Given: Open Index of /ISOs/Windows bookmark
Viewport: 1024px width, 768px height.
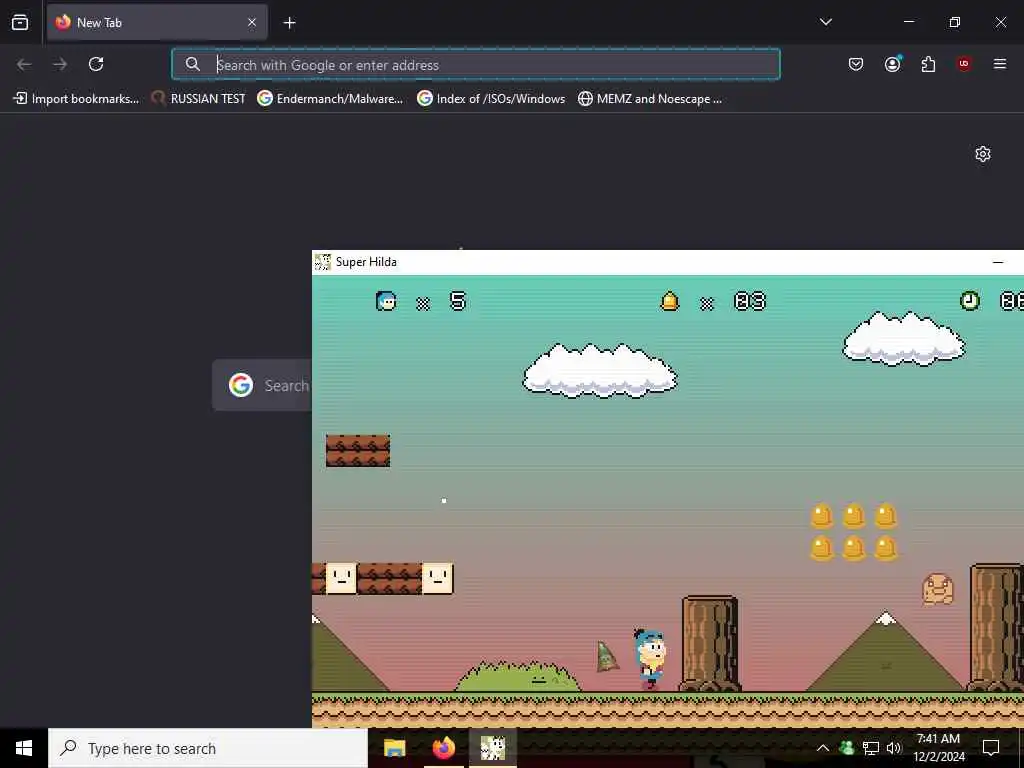Looking at the screenshot, I should pos(491,99).
